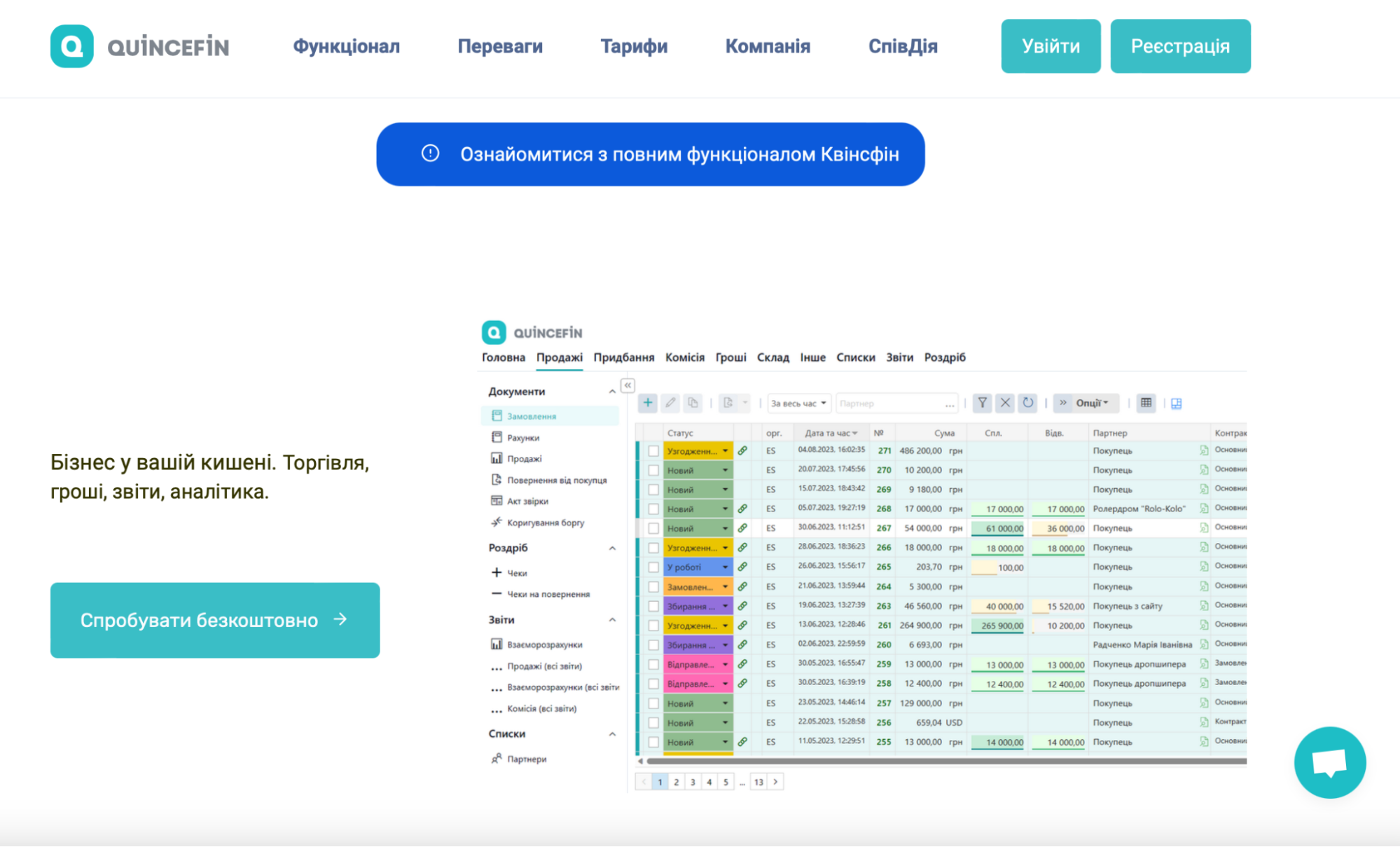Viewport: 1400px width, 847px height.
Task: Open Продажі under Документи in sidebar
Action: [x=517, y=459]
